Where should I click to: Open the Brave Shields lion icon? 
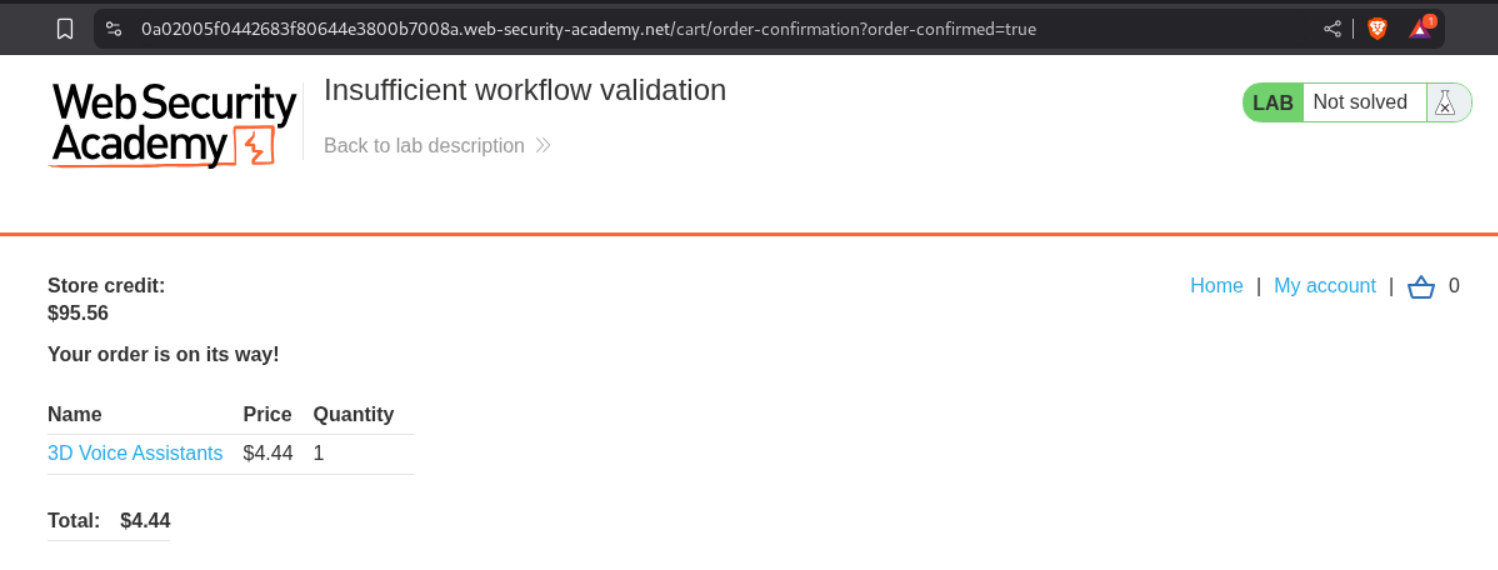(1377, 29)
